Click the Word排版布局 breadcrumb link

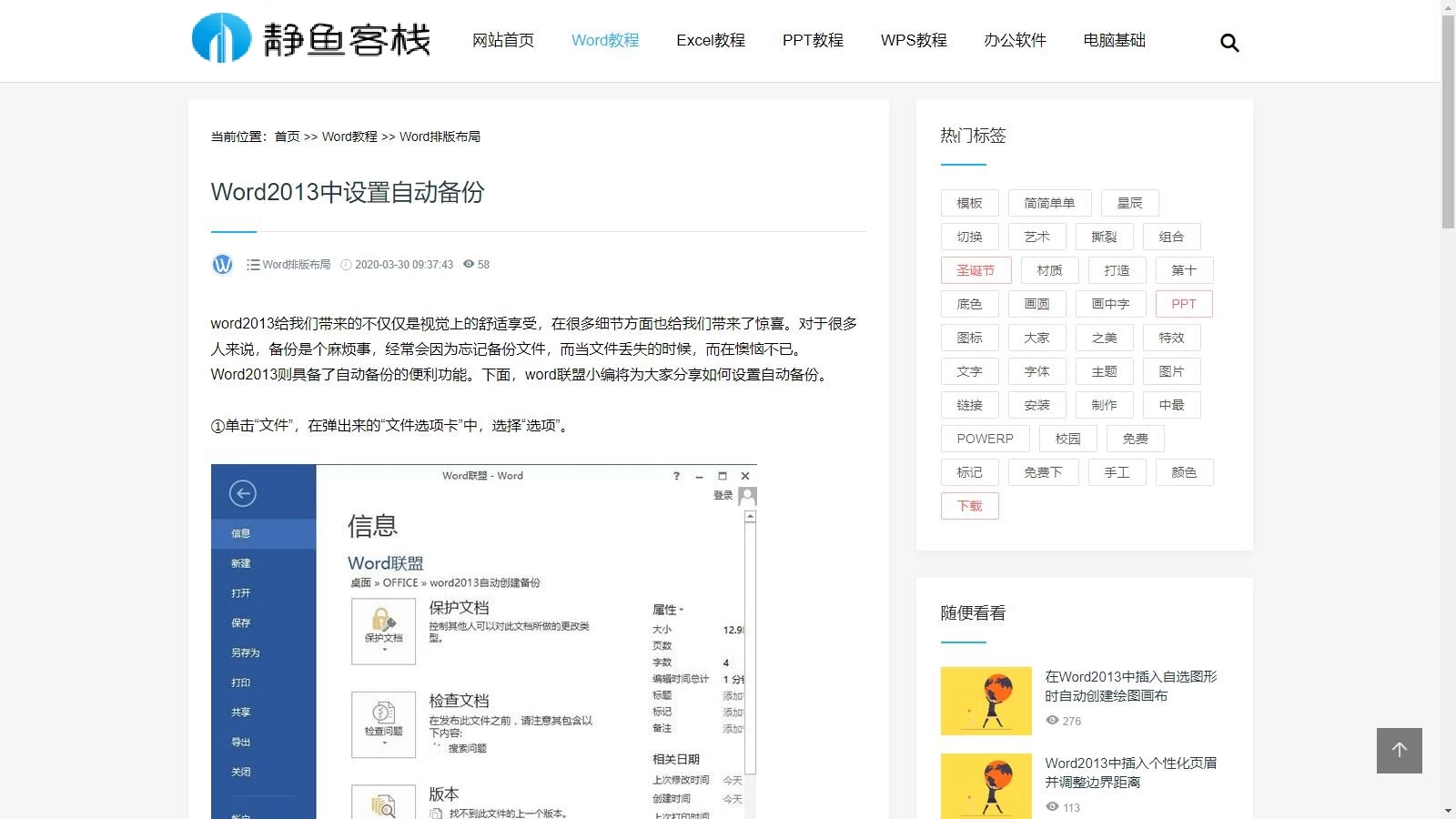[440, 136]
